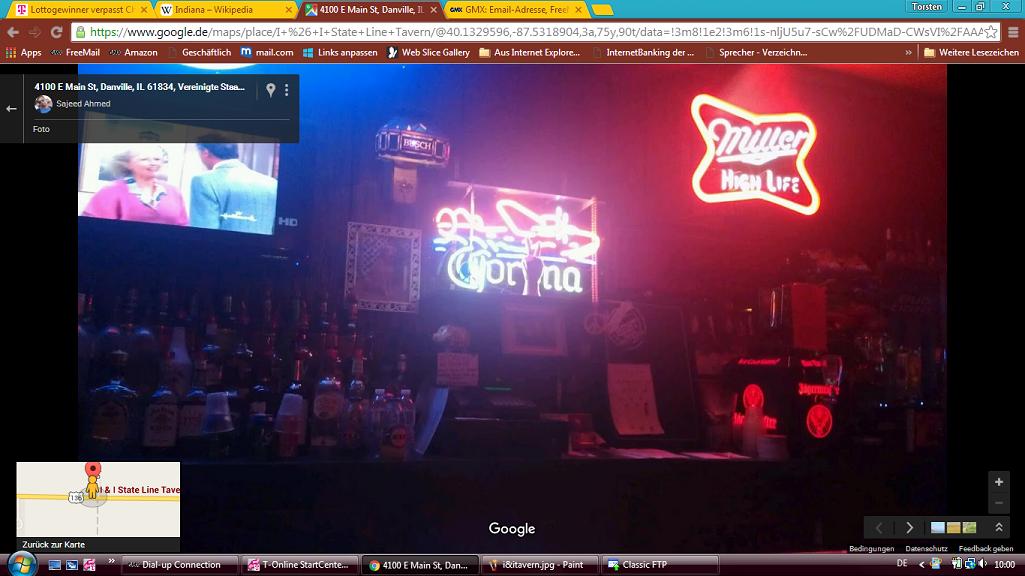Open the Apps bookmarks shortcut
Viewport: 1025px width, 576px height.
point(24,52)
